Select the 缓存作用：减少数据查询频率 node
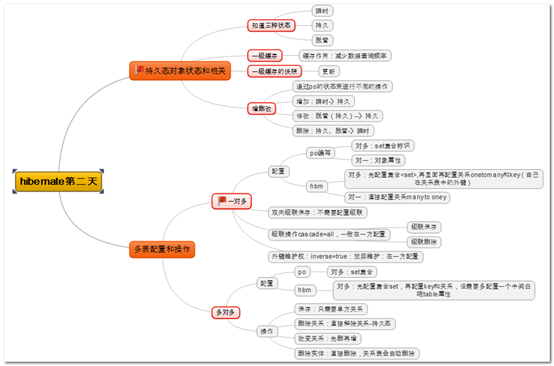 coord(345,55)
